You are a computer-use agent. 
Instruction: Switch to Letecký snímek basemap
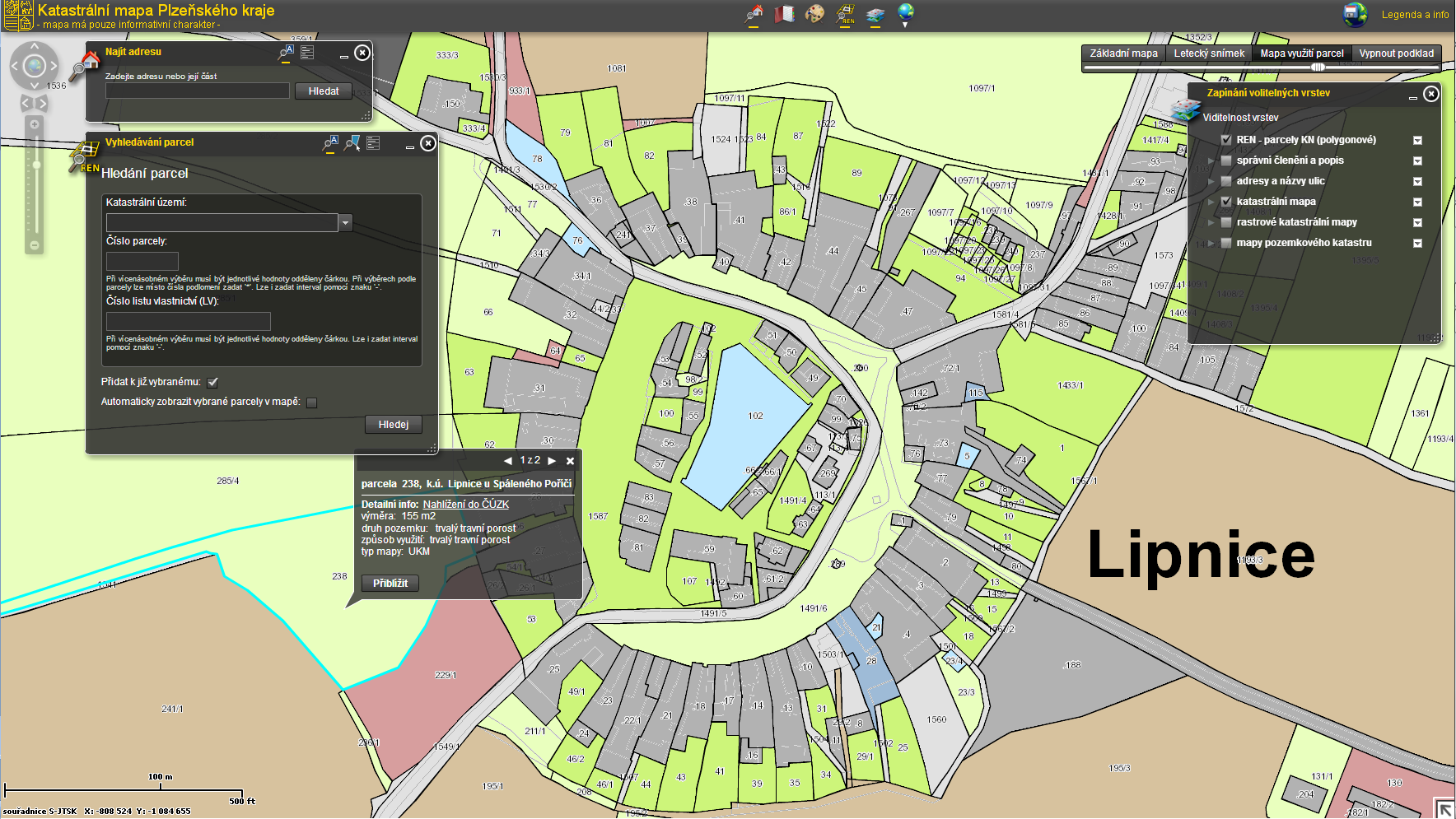[x=1209, y=54]
